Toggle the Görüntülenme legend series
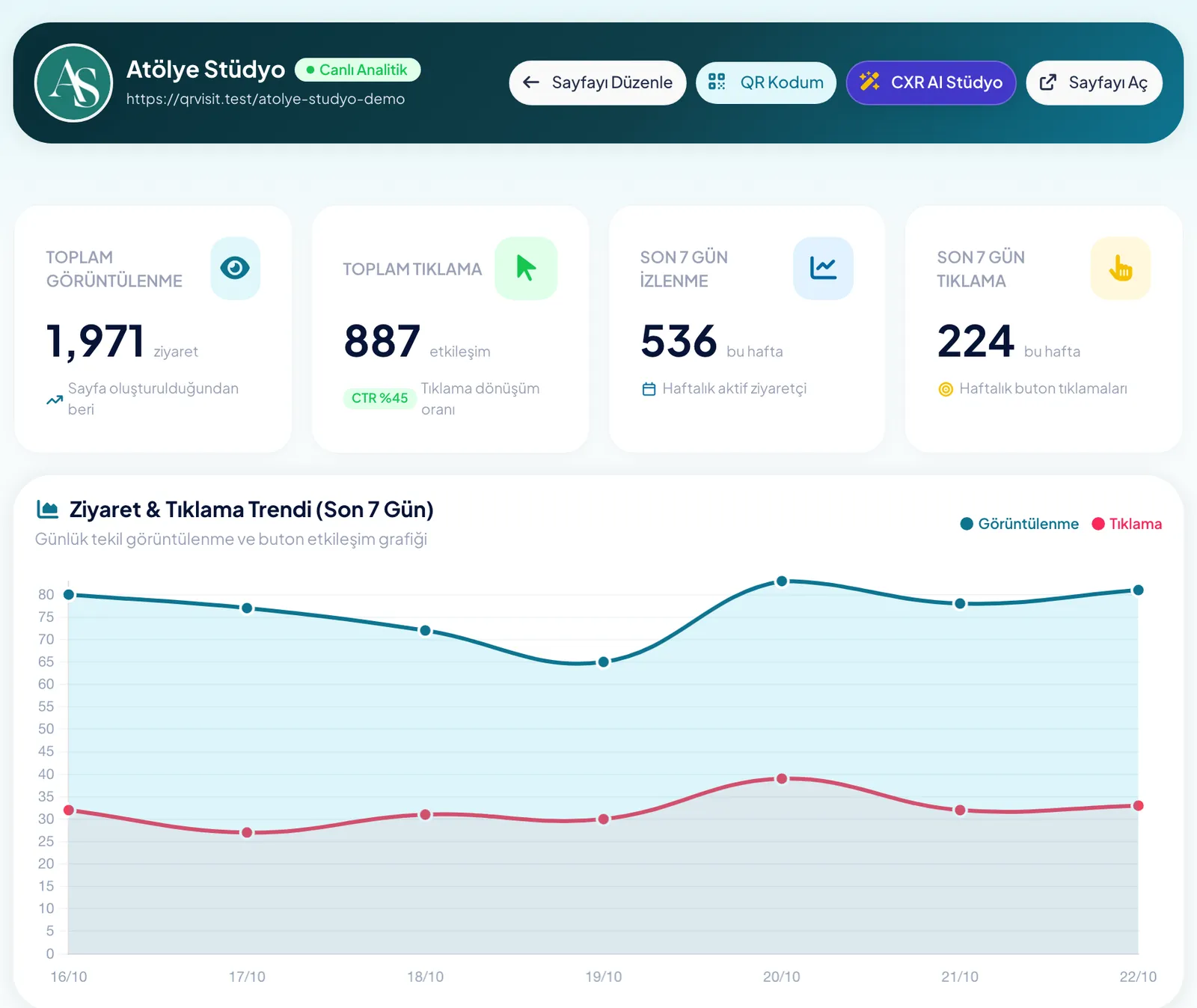This screenshot has height=1008, width=1197. pos(1019,524)
